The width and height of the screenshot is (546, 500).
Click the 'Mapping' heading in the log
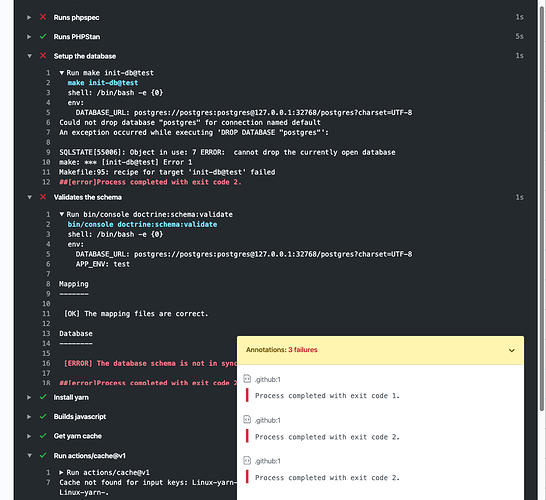[x=73, y=284]
